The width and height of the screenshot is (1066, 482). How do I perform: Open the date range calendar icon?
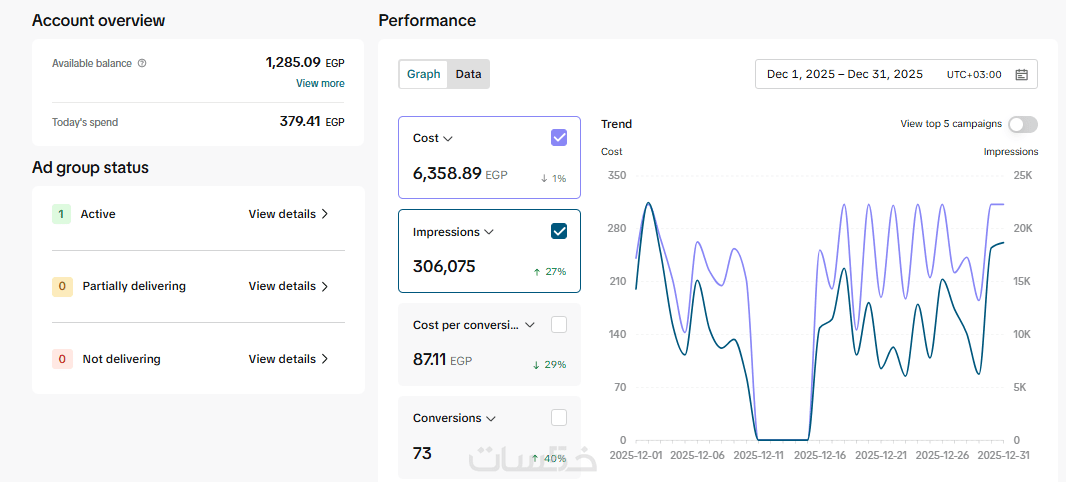tap(1021, 74)
